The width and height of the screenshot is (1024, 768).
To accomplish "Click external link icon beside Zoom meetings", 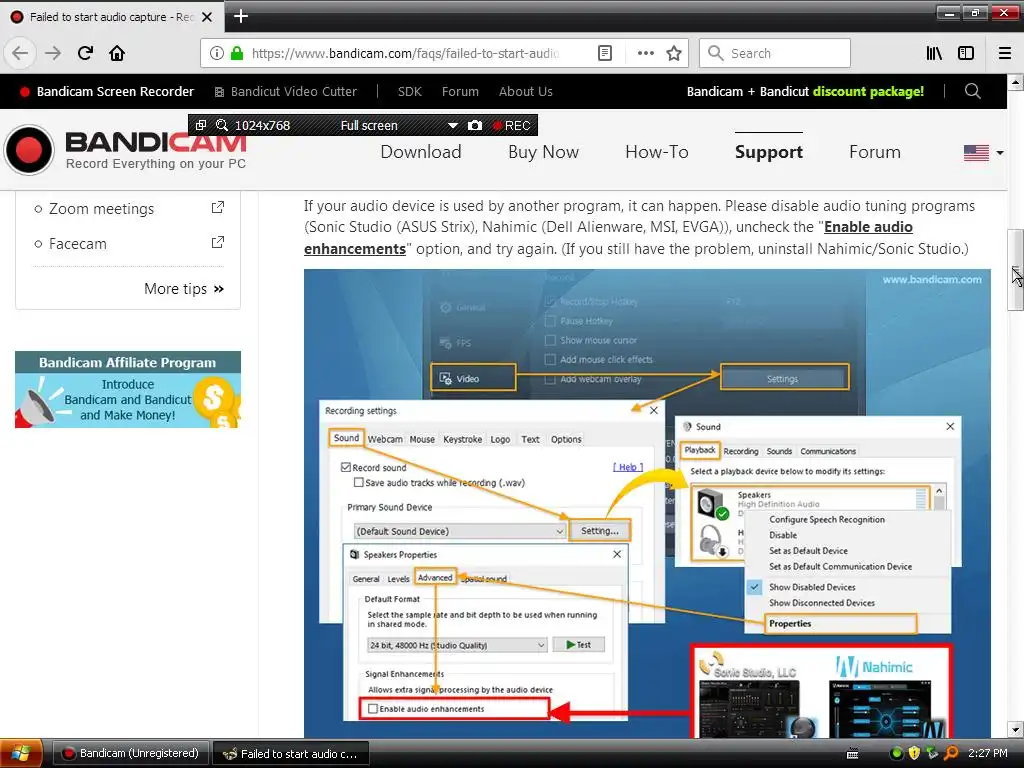I will coord(217,208).
